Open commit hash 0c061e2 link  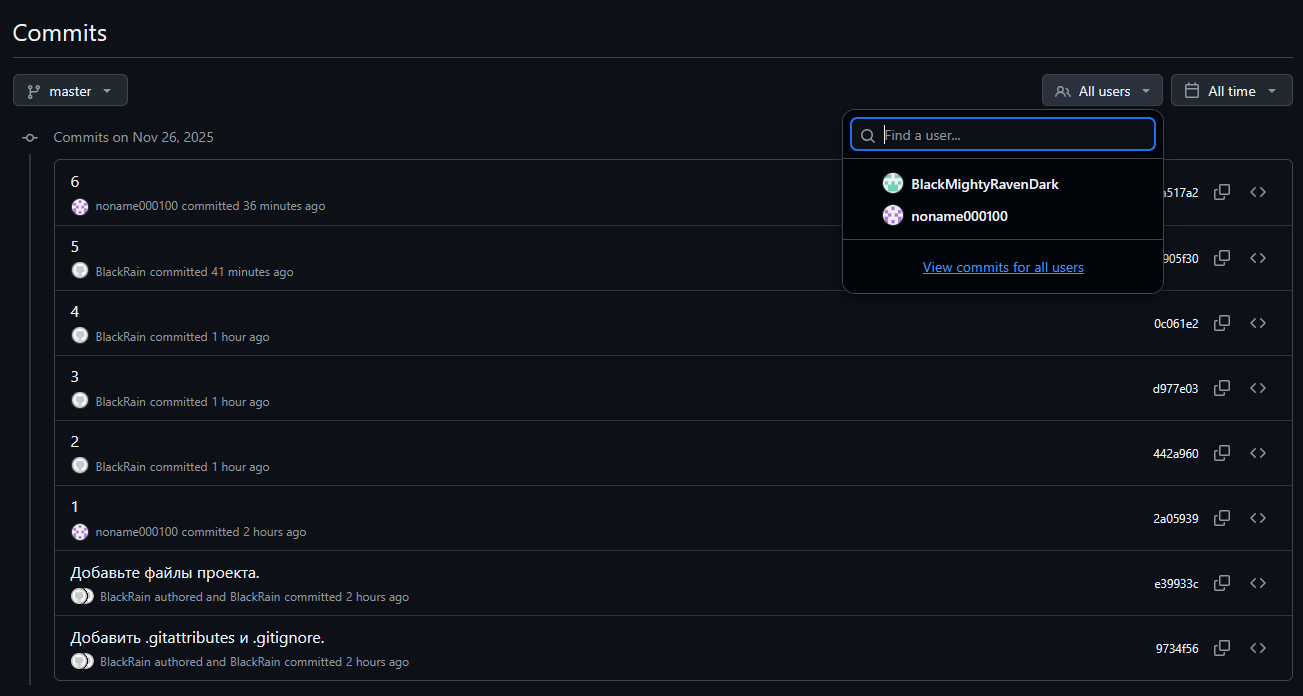(1175, 323)
